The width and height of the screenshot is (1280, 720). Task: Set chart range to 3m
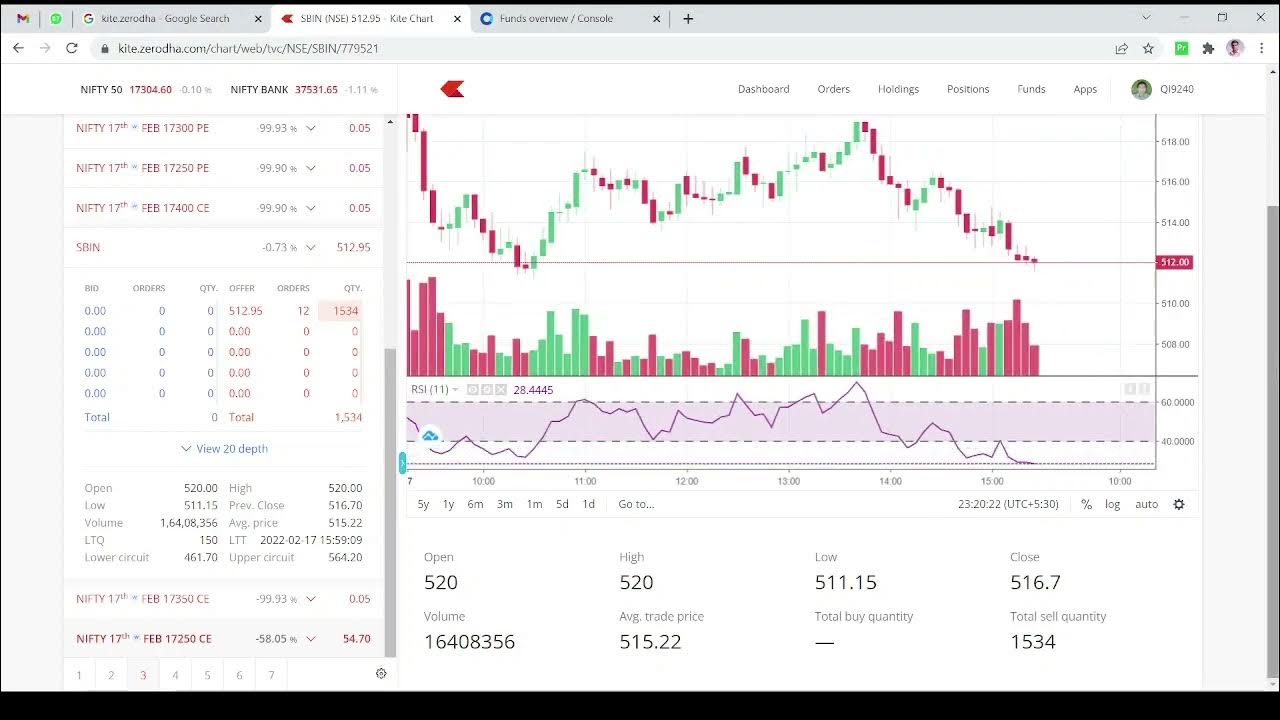click(505, 504)
